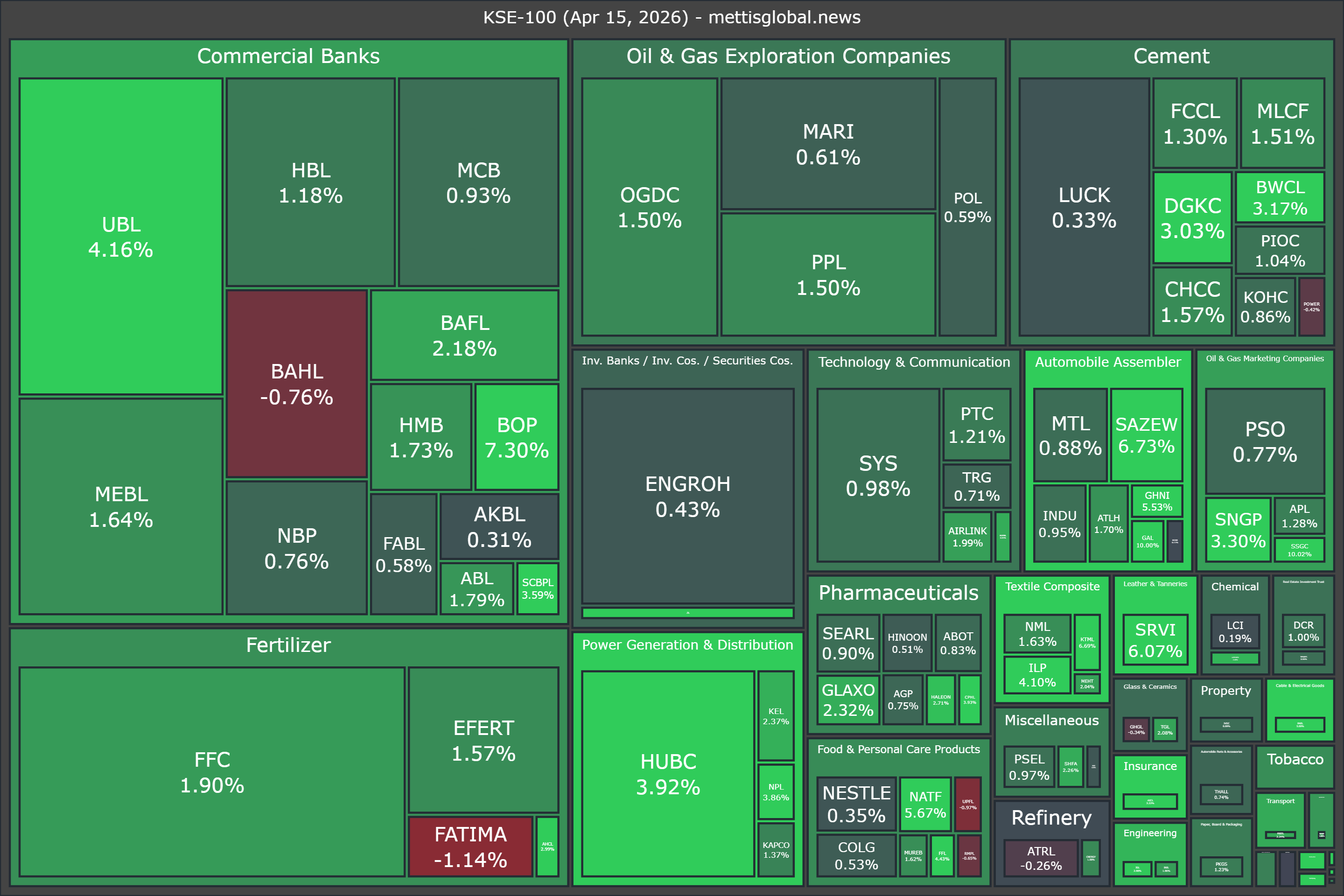Click the Cement sector heading
The width and height of the screenshot is (1344, 896).
pos(1171,56)
